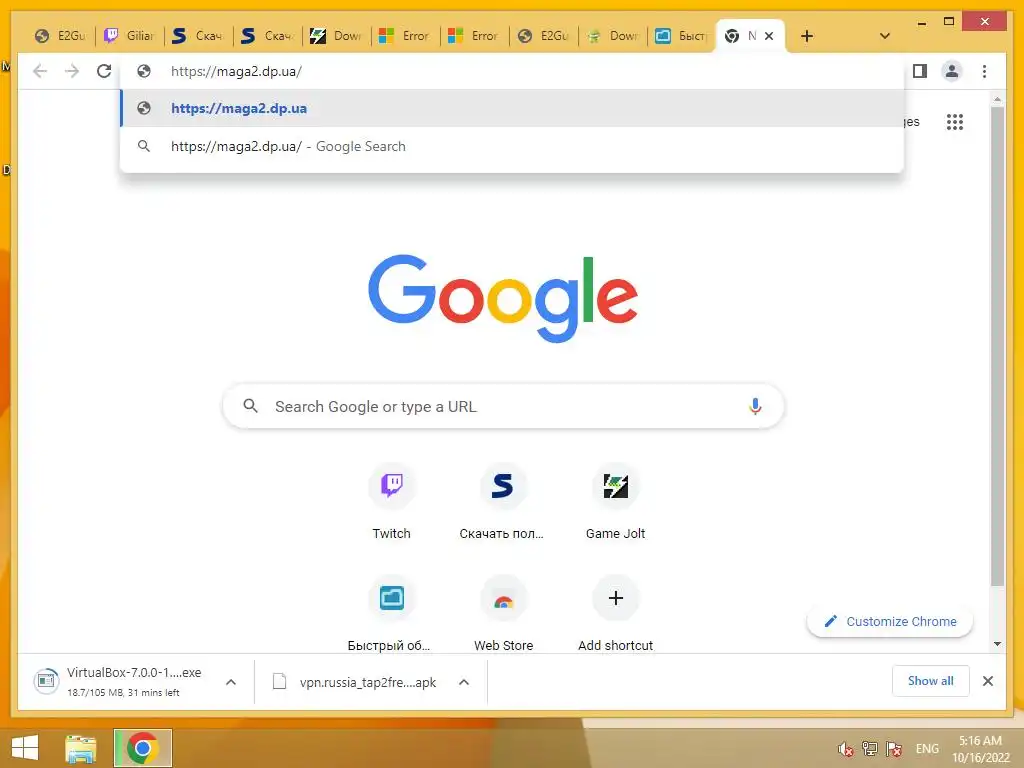Open the Chrome profile avatar
Viewport: 1024px width, 768px height.
coord(952,71)
